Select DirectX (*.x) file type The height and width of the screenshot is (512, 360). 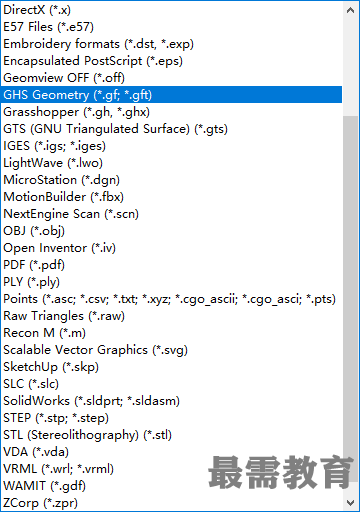tap(171, 10)
